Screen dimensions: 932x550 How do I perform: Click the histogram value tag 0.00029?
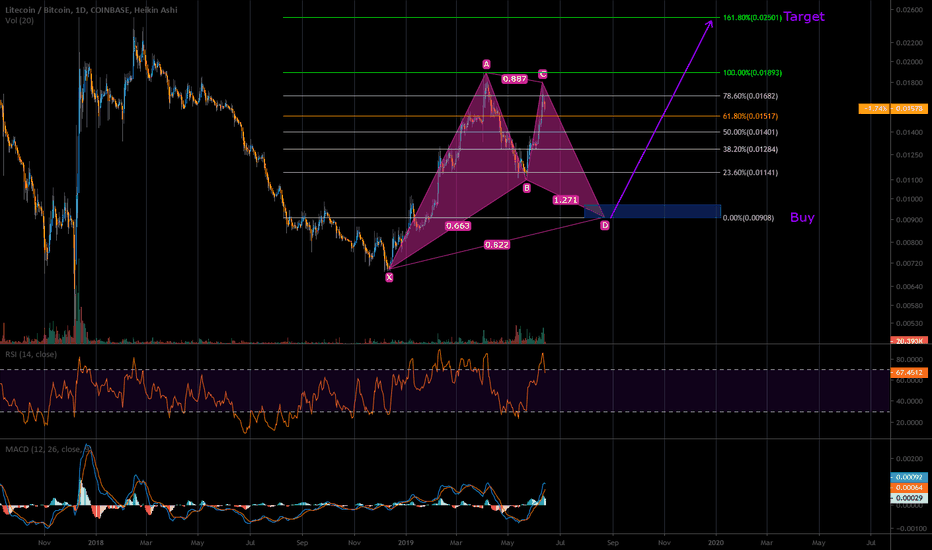pos(909,498)
